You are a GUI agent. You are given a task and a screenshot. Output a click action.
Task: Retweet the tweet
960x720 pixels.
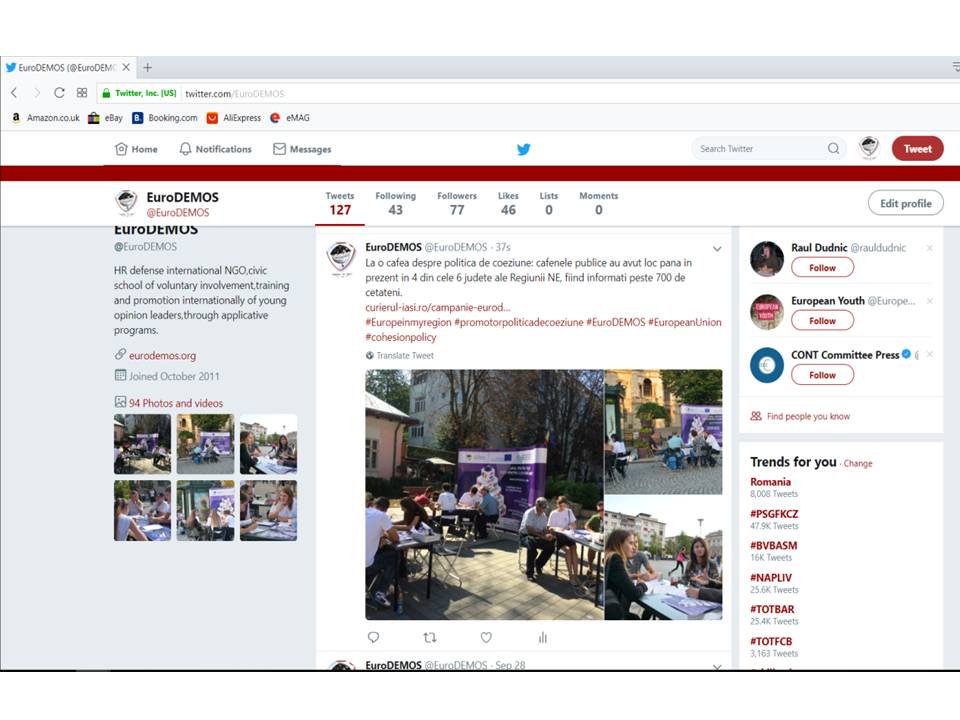(x=430, y=637)
